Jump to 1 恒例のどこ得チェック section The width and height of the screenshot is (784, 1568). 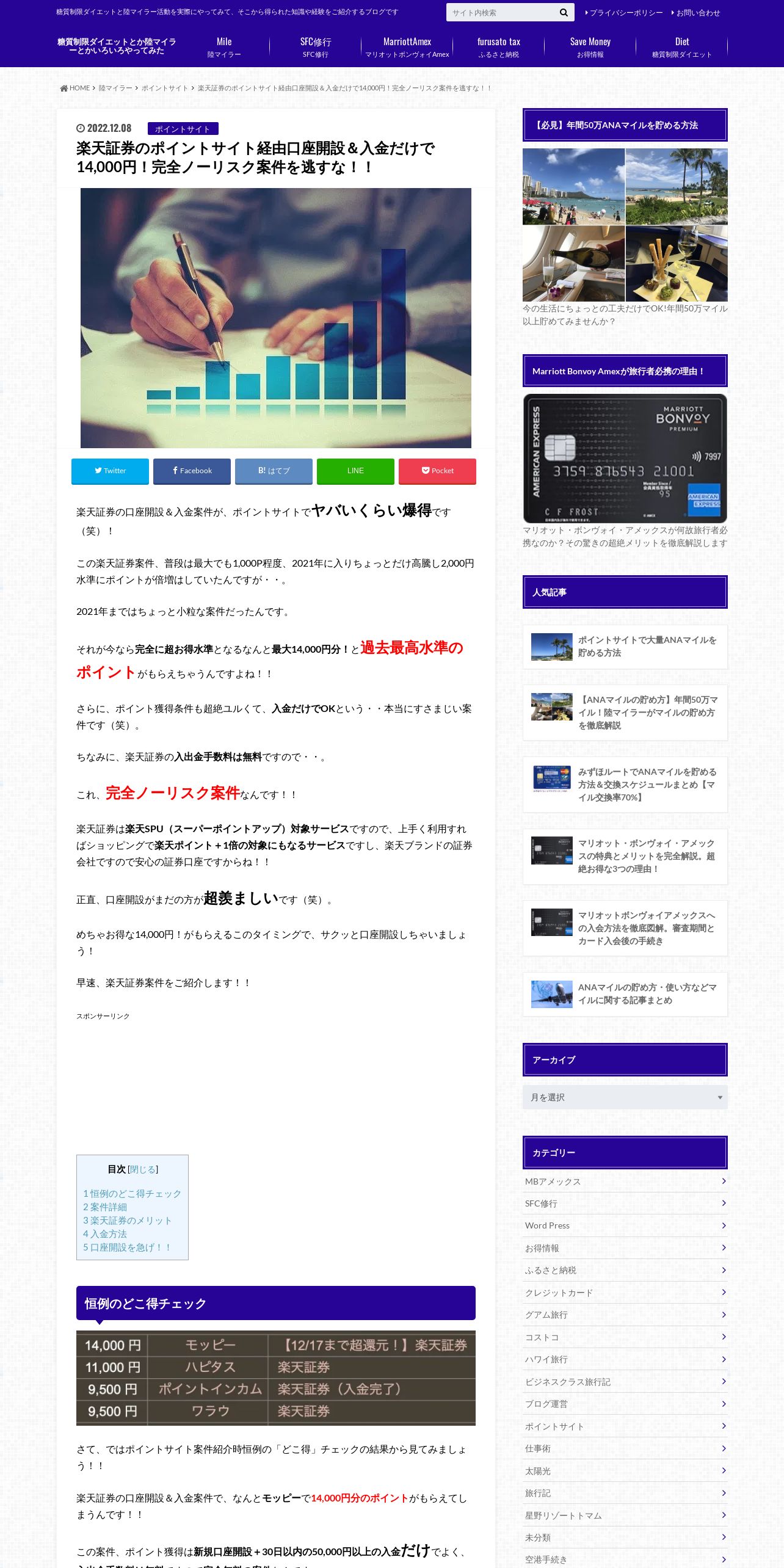(x=132, y=1193)
